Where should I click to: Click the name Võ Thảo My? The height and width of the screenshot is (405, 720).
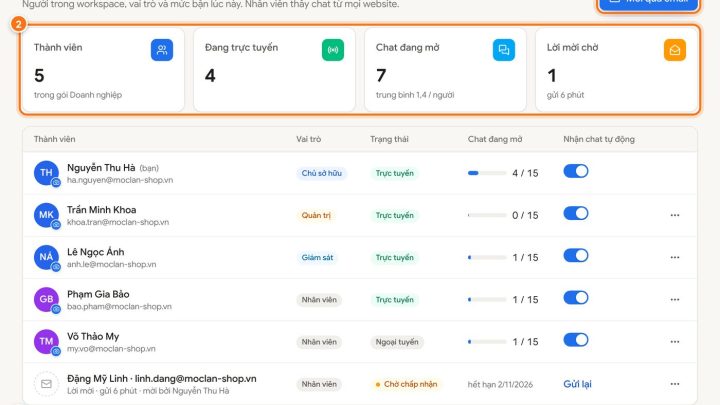(x=93, y=337)
